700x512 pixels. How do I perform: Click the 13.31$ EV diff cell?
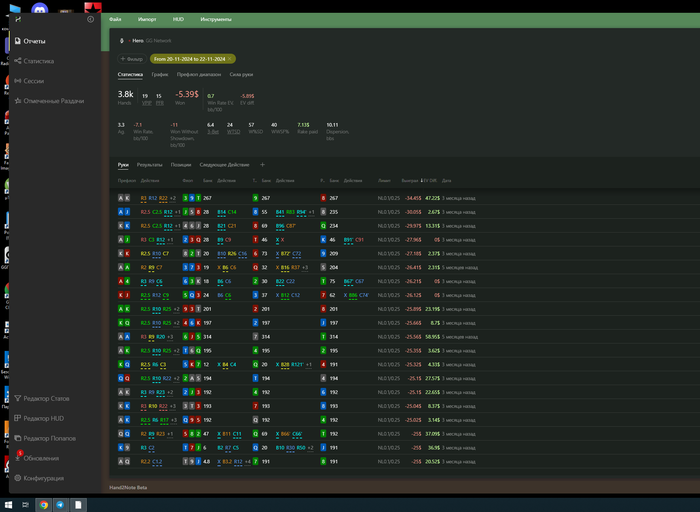coord(432,226)
